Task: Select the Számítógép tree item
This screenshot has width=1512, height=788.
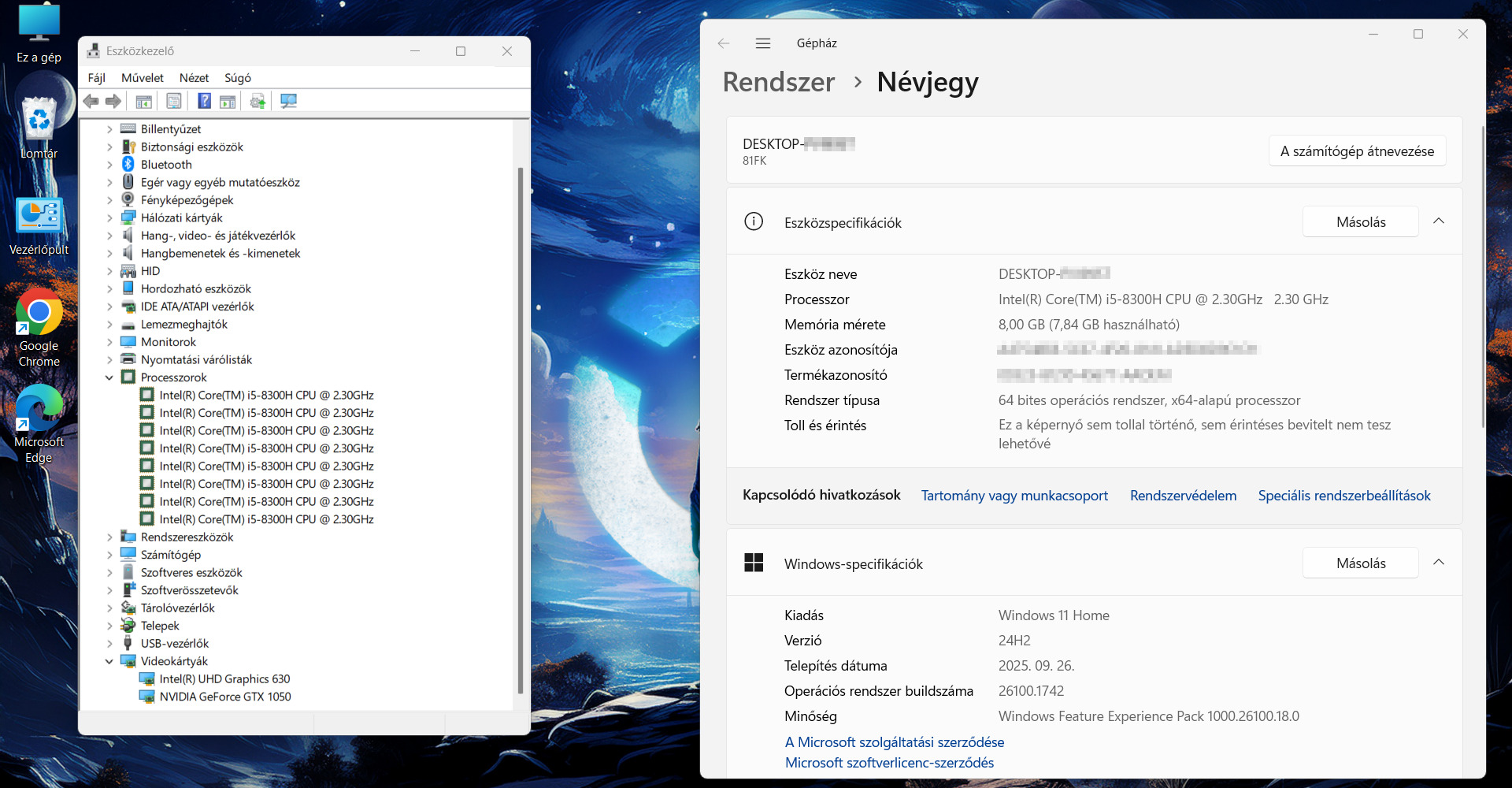Action: point(171,555)
